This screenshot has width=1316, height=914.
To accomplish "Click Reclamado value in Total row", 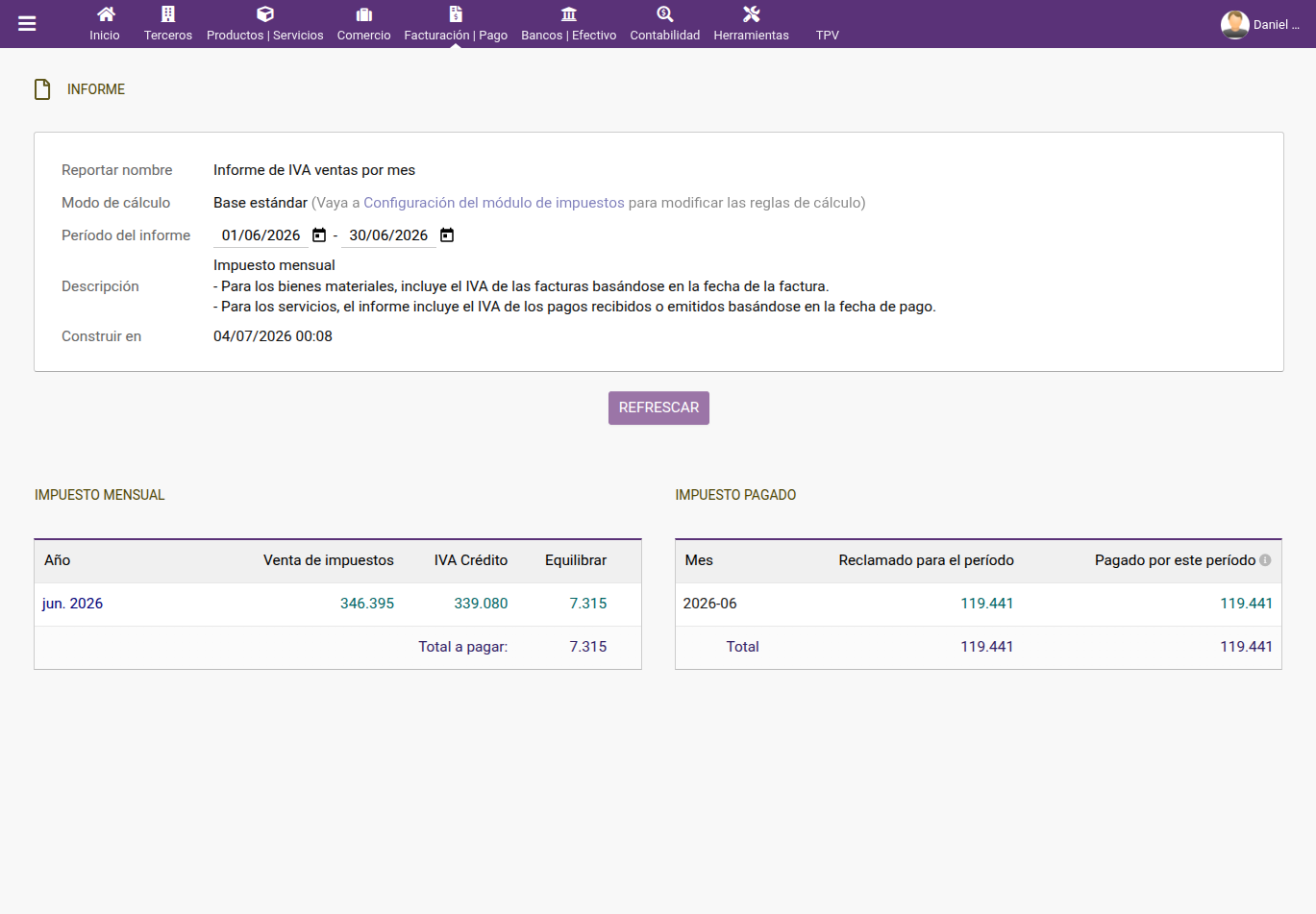I will pos(987,647).
